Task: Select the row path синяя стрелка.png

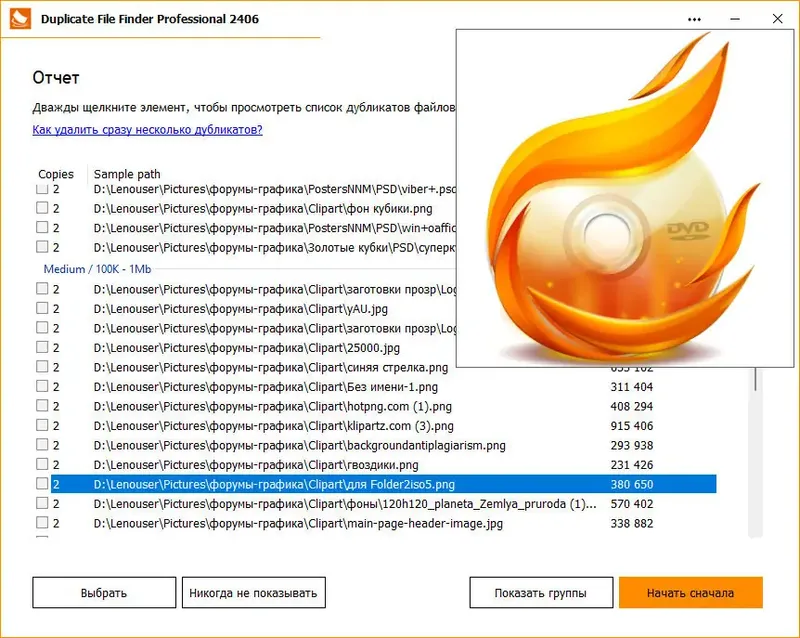Action: [270, 367]
